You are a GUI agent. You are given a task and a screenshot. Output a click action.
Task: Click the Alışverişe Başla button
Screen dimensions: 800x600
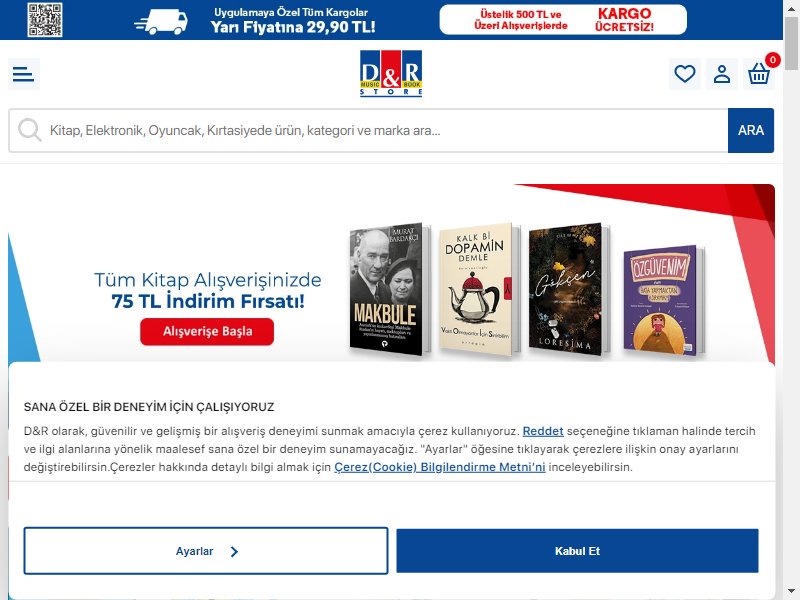point(207,332)
